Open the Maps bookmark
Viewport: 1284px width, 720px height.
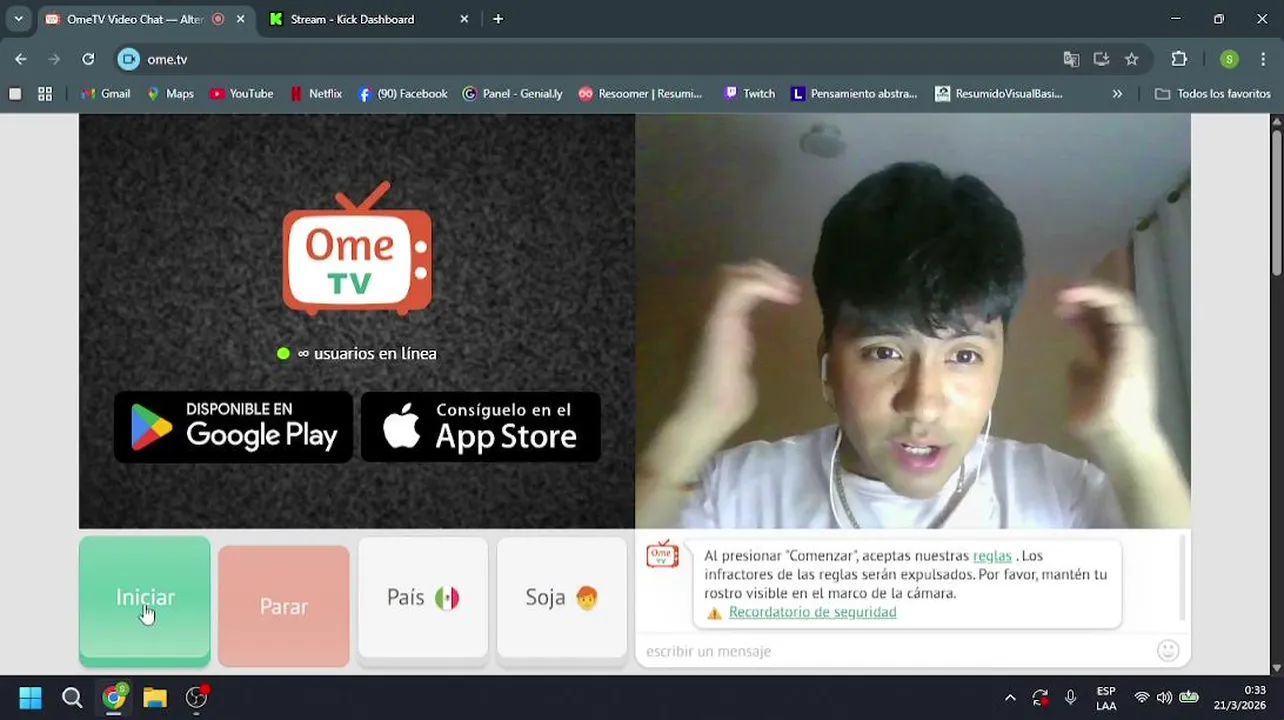[x=170, y=94]
